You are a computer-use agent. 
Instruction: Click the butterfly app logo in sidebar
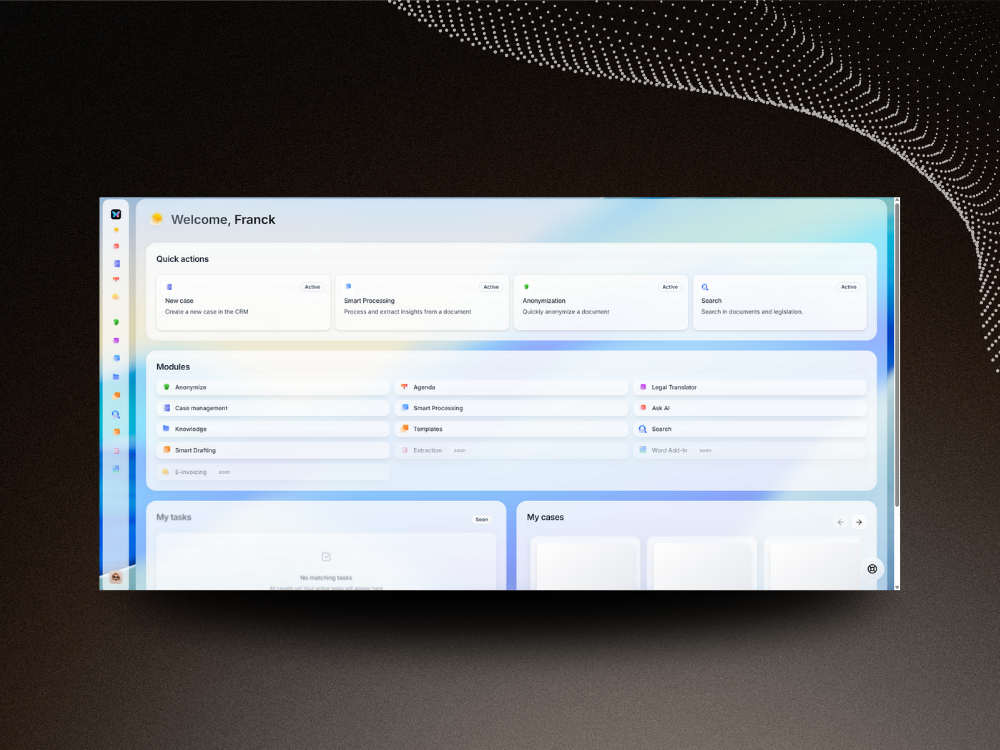coord(116,214)
